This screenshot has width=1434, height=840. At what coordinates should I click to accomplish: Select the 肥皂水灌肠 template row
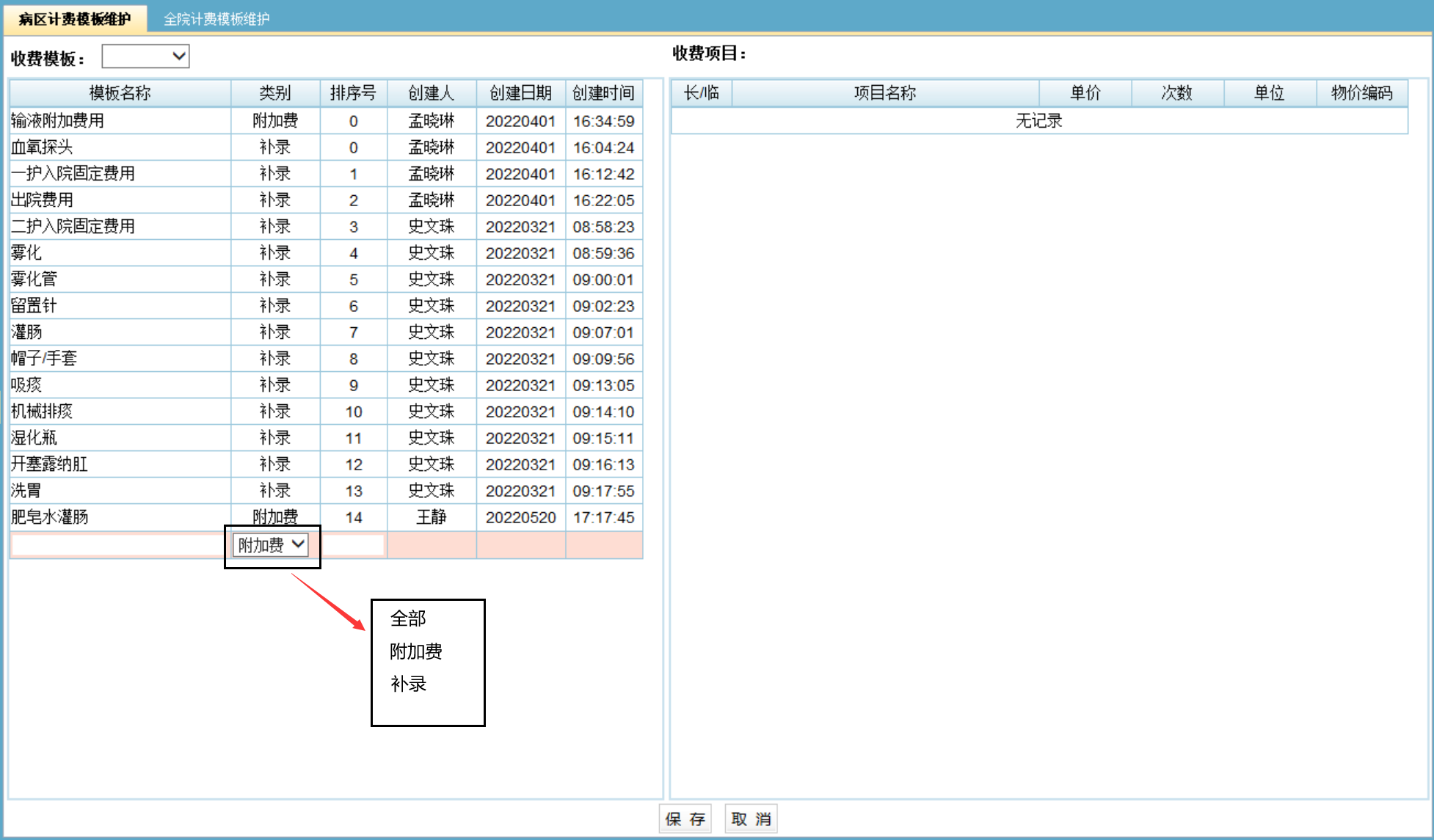click(x=49, y=517)
